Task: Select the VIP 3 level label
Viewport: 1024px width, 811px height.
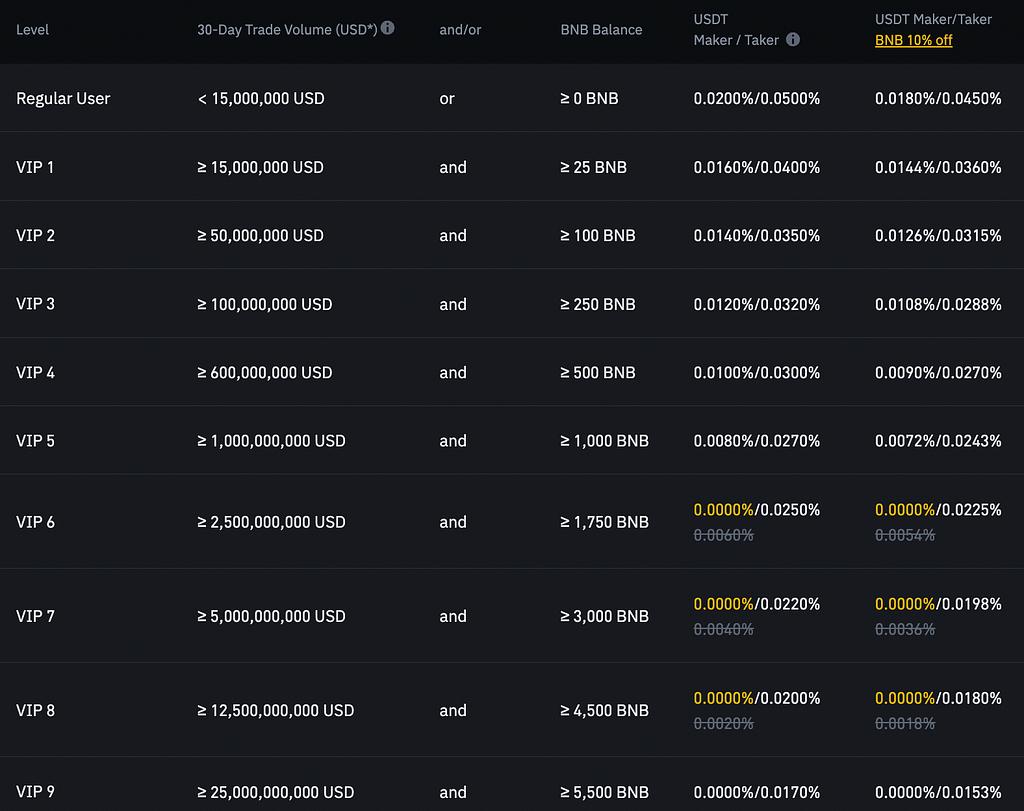Action: [x=35, y=304]
